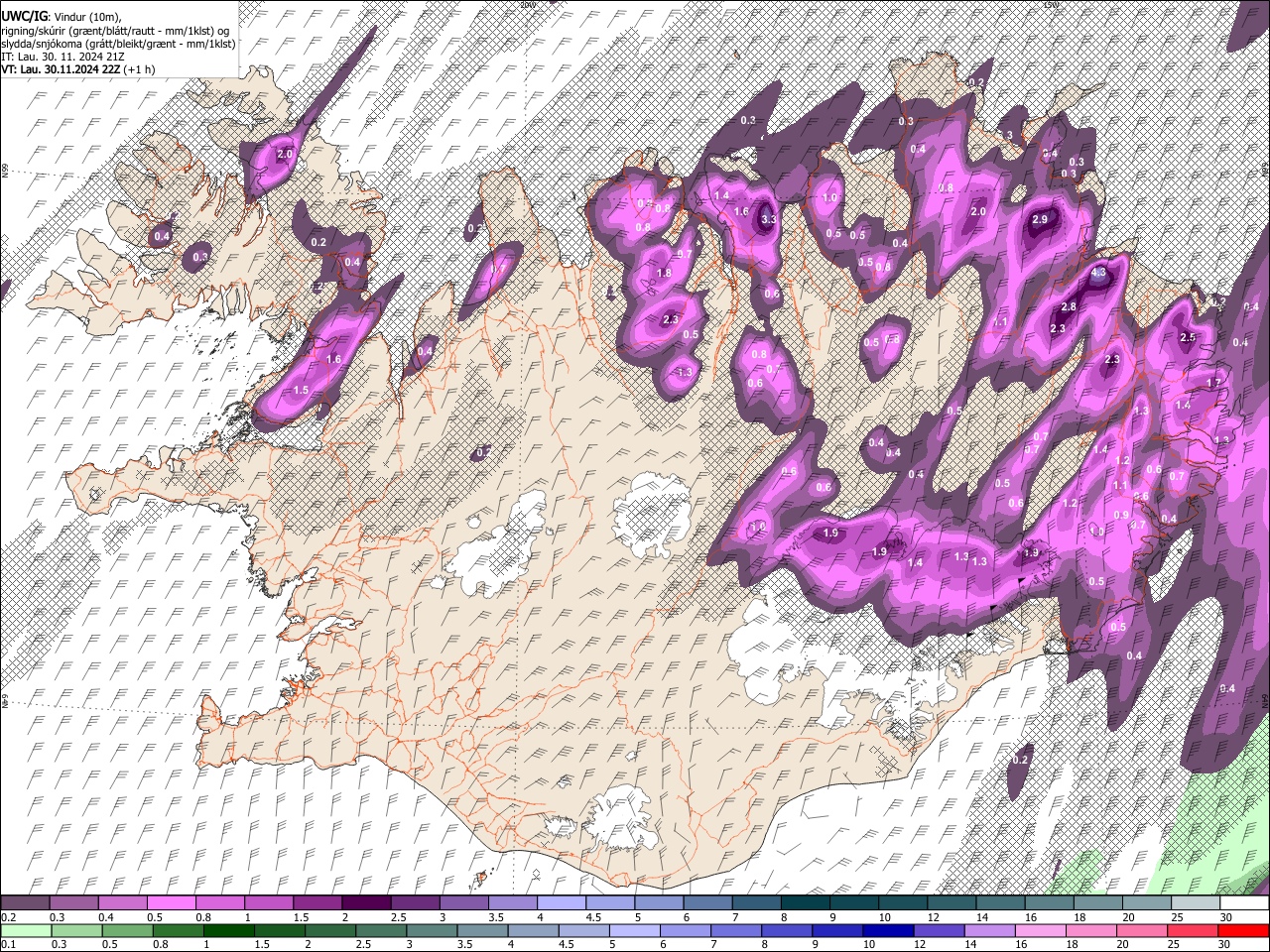Click the pink 18–20 rain legend swatch
Viewport: 1270px width, 952px height.
tap(1089, 930)
